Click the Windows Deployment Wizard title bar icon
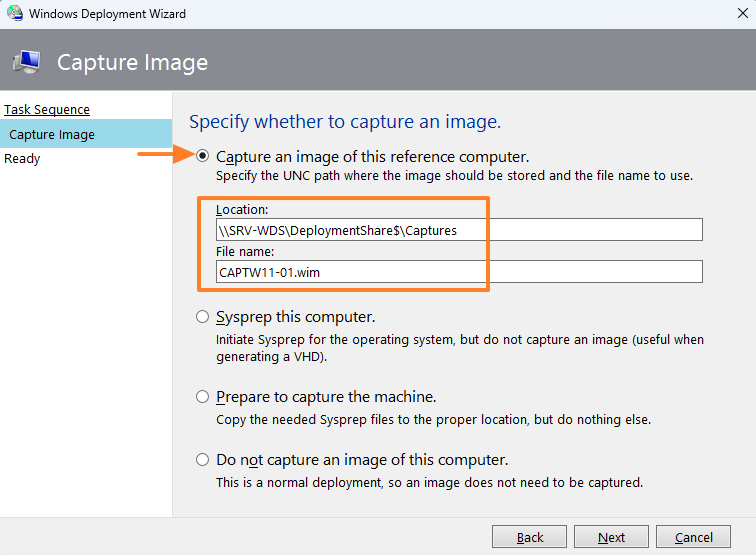Screen dimensions: 756x555 coord(13,14)
